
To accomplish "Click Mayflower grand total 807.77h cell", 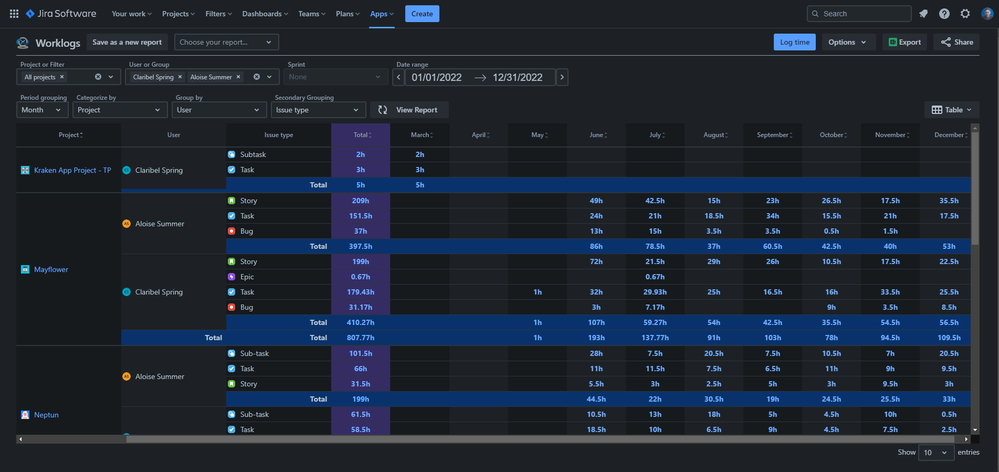I will pyautogui.click(x=361, y=338).
